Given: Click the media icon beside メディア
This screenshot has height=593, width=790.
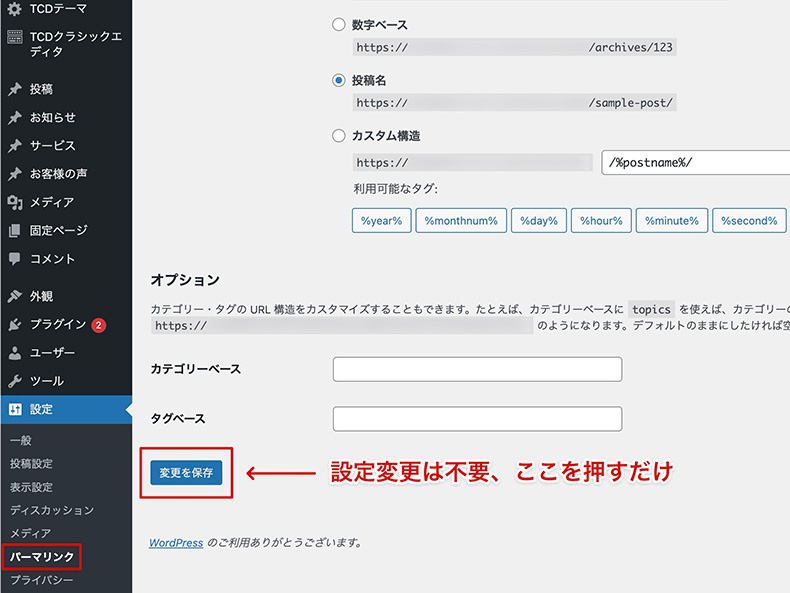Looking at the screenshot, I should coord(14,202).
